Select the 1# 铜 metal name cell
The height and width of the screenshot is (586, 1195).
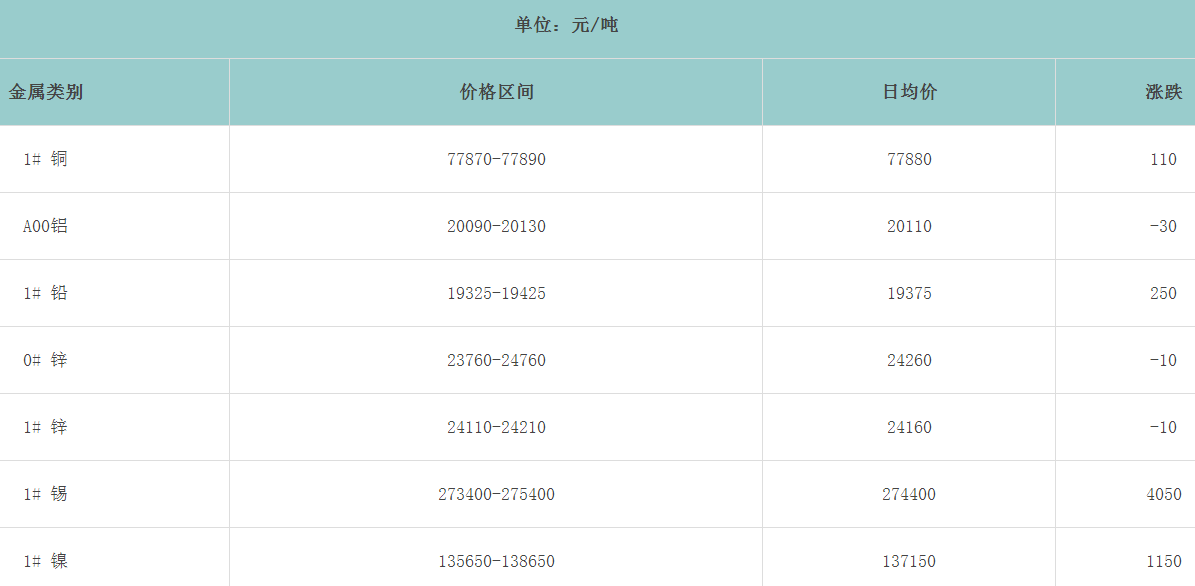tap(46, 159)
